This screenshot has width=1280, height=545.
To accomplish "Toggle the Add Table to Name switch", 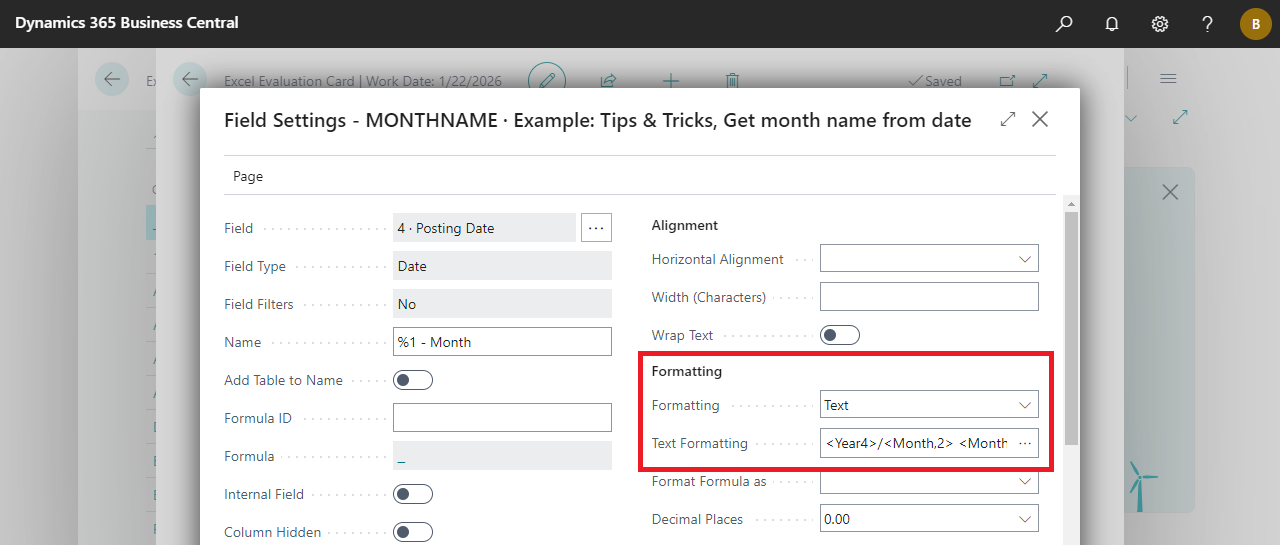I will (x=413, y=380).
